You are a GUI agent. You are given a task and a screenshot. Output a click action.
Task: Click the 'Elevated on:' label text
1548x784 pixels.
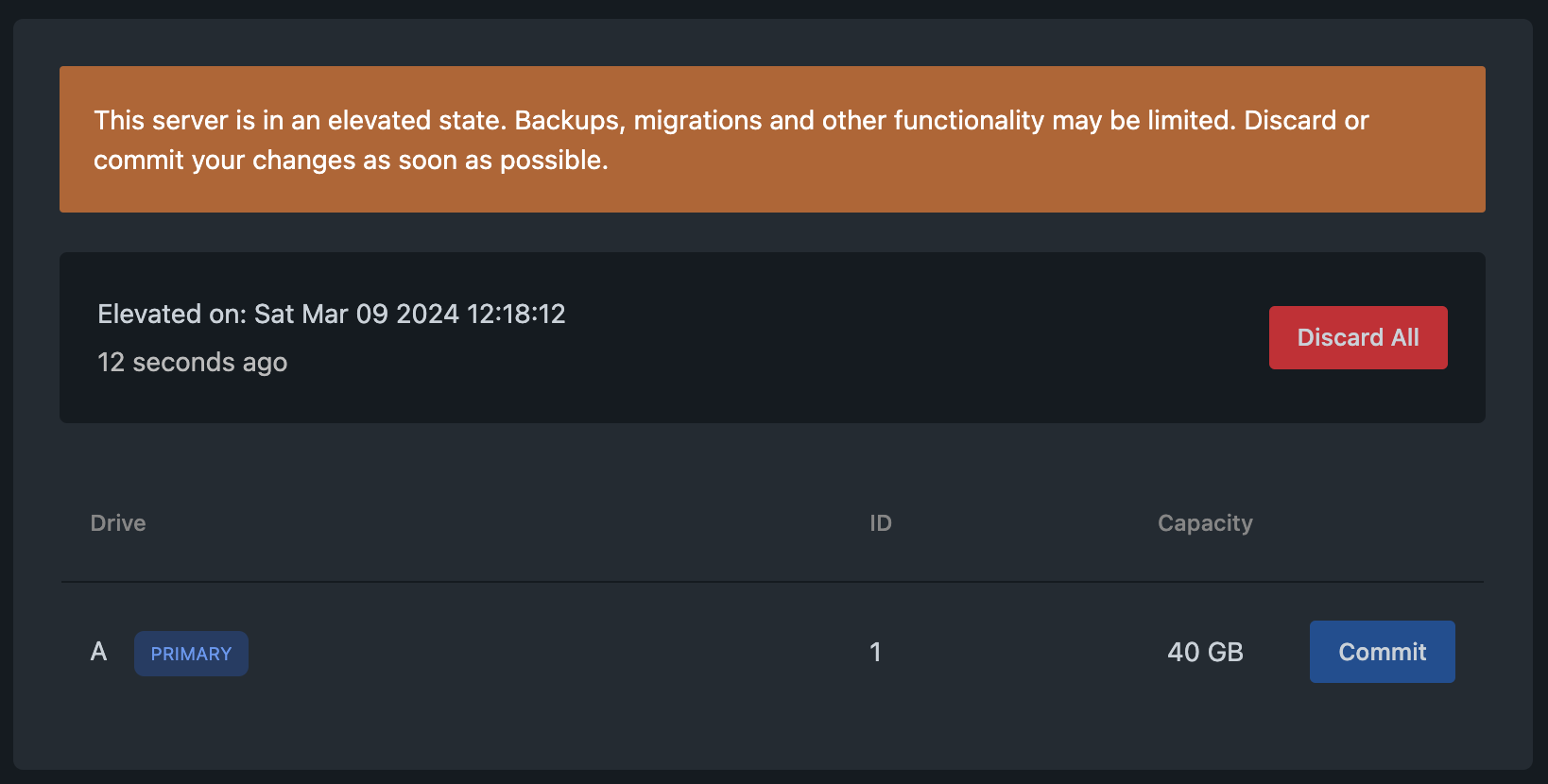(172, 314)
